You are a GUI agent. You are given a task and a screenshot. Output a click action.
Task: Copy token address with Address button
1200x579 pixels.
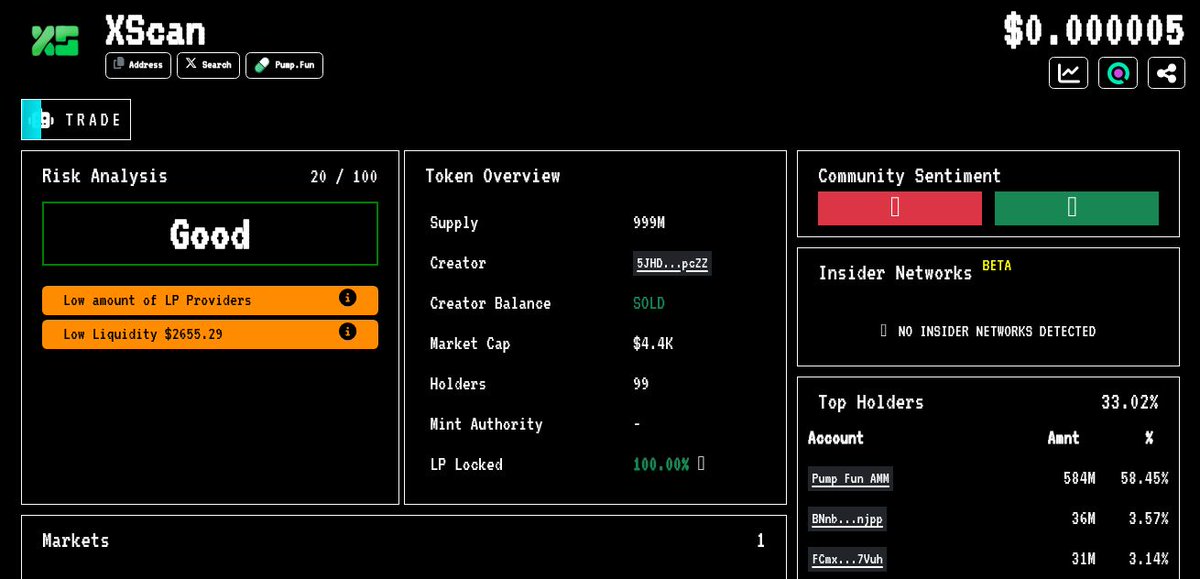138,65
